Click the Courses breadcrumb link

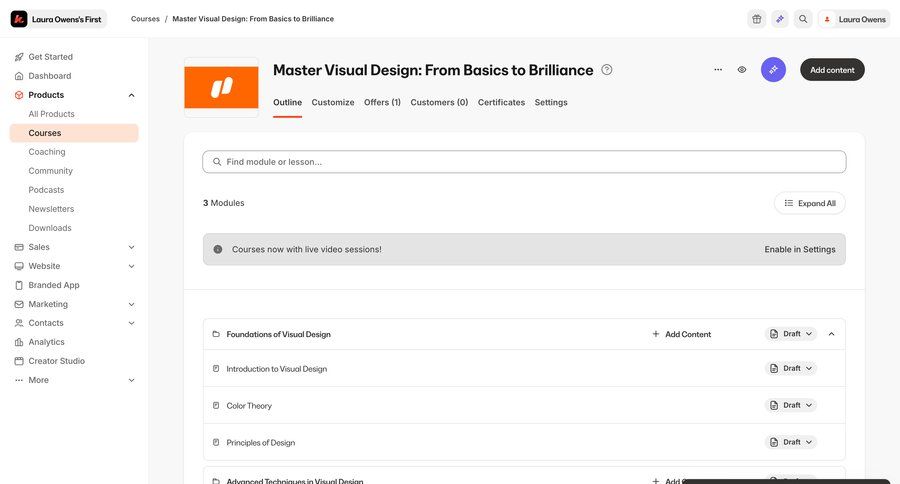[145, 19]
